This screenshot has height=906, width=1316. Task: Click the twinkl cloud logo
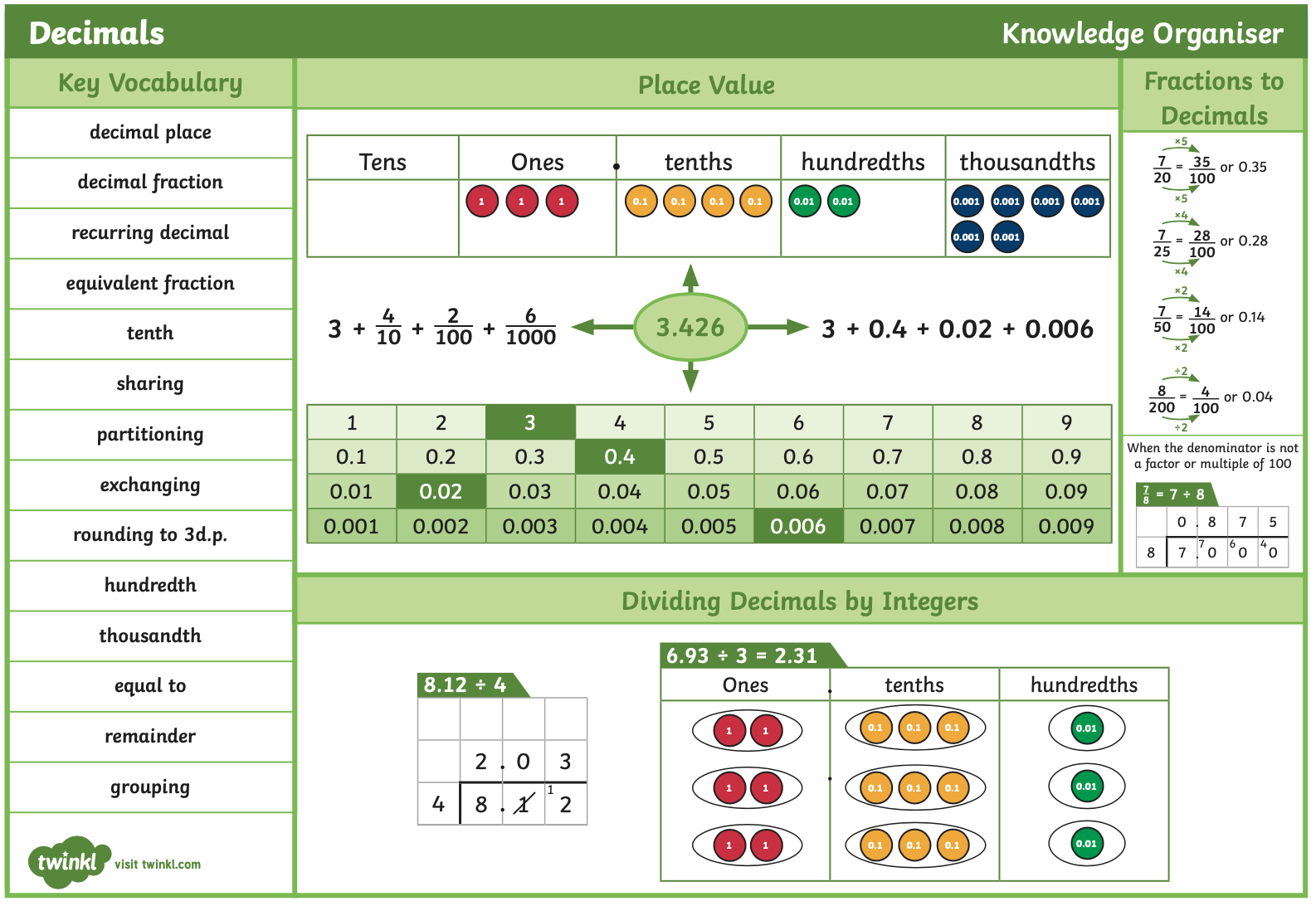click(x=68, y=862)
